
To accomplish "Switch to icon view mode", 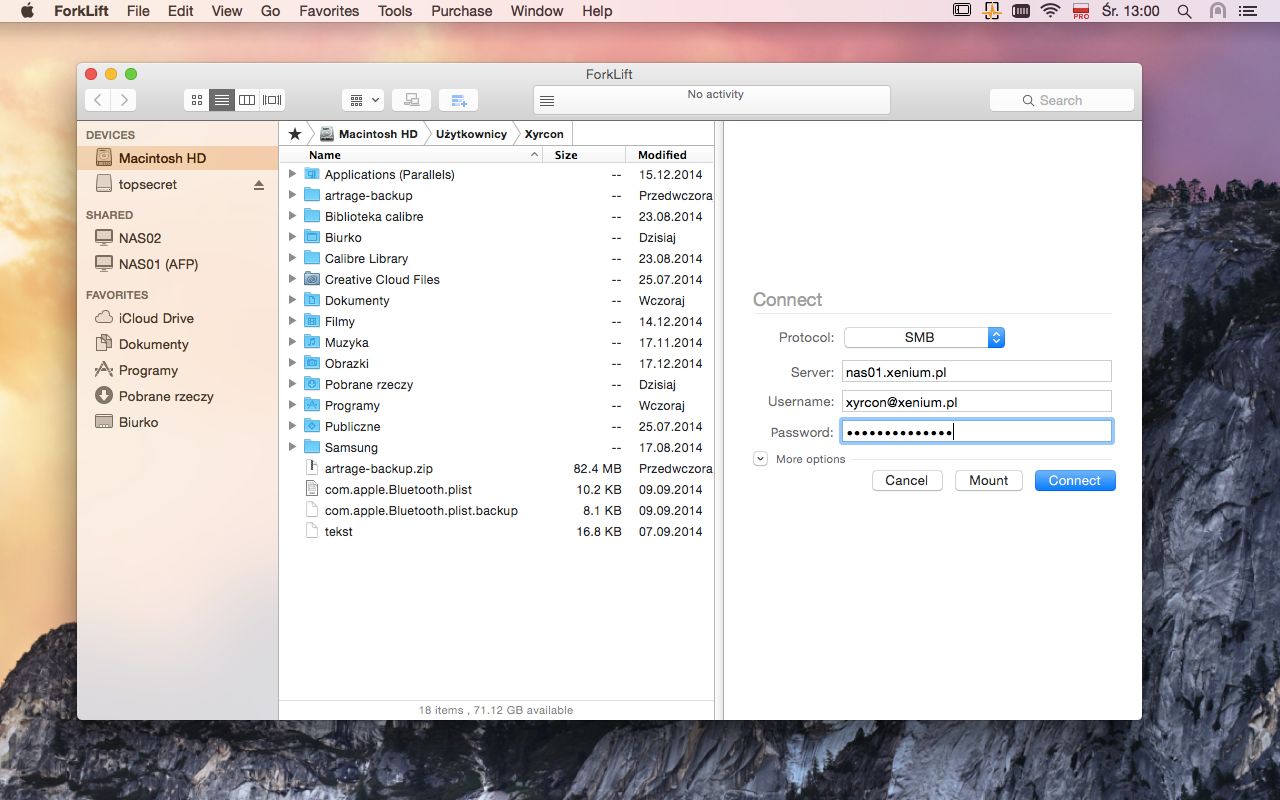I will 197,100.
